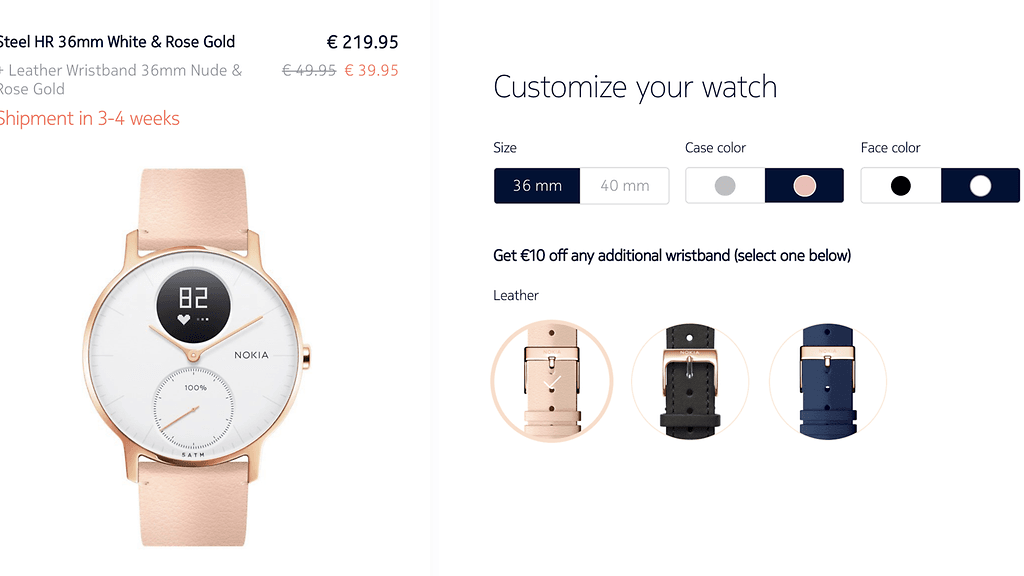Select the nude leather wristband thumbnail
The image size is (1024, 576).
click(x=552, y=381)
